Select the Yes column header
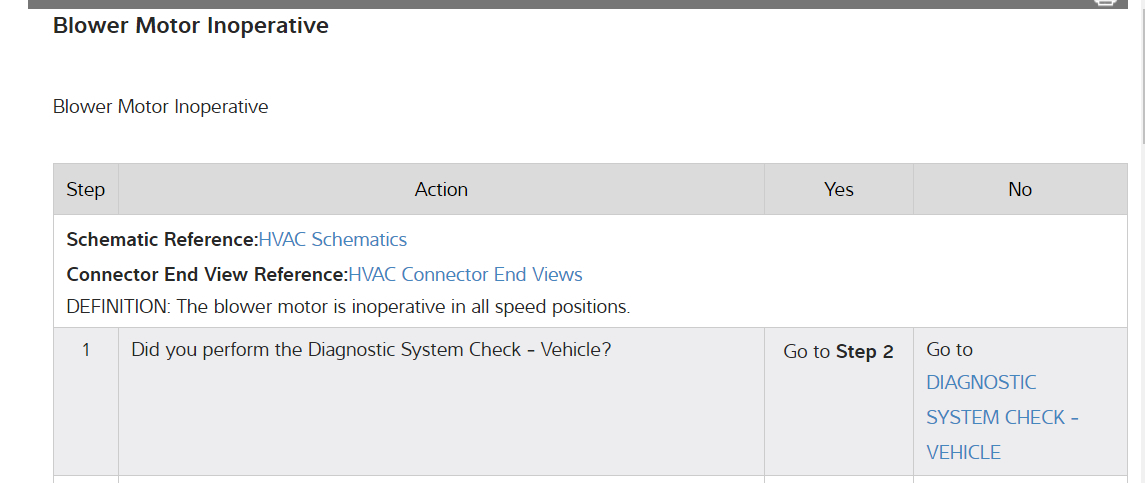Viewport: 1145px width, 483px height. (838, 190)
